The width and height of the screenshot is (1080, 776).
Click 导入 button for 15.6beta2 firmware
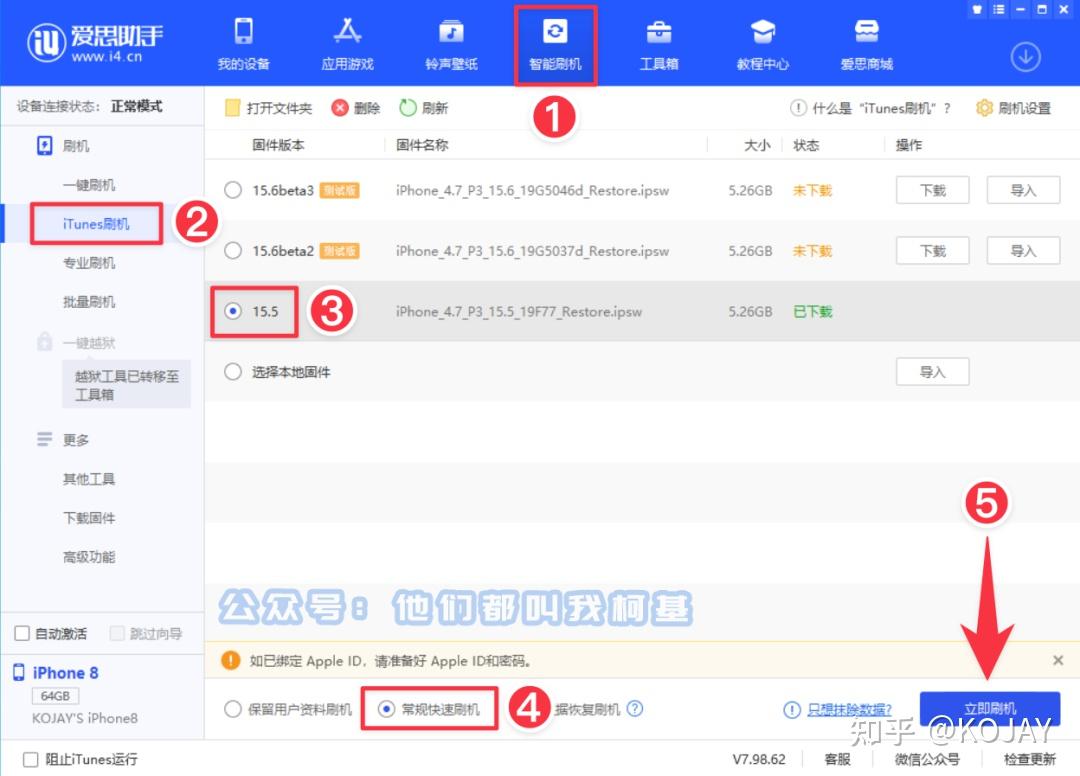click(1023, 251)
